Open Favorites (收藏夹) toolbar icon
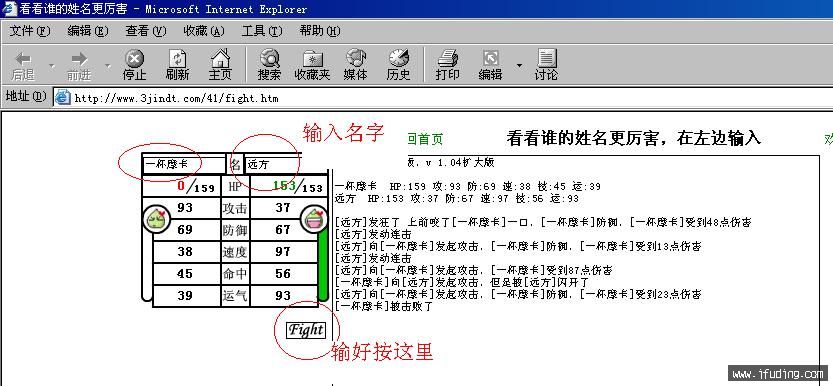The width and height of the screenshot is (833, 386). (x=312, y=58)
